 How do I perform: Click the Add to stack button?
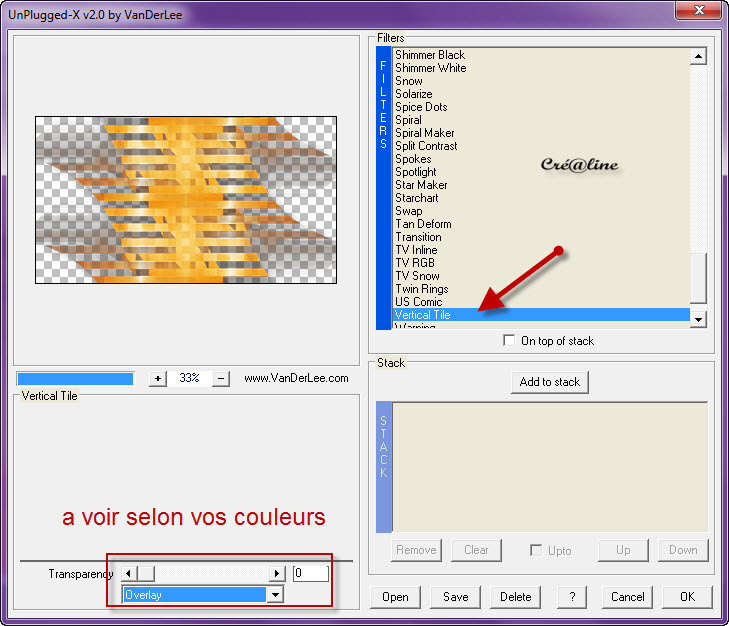pyautogui.click(x=549, y=382)
